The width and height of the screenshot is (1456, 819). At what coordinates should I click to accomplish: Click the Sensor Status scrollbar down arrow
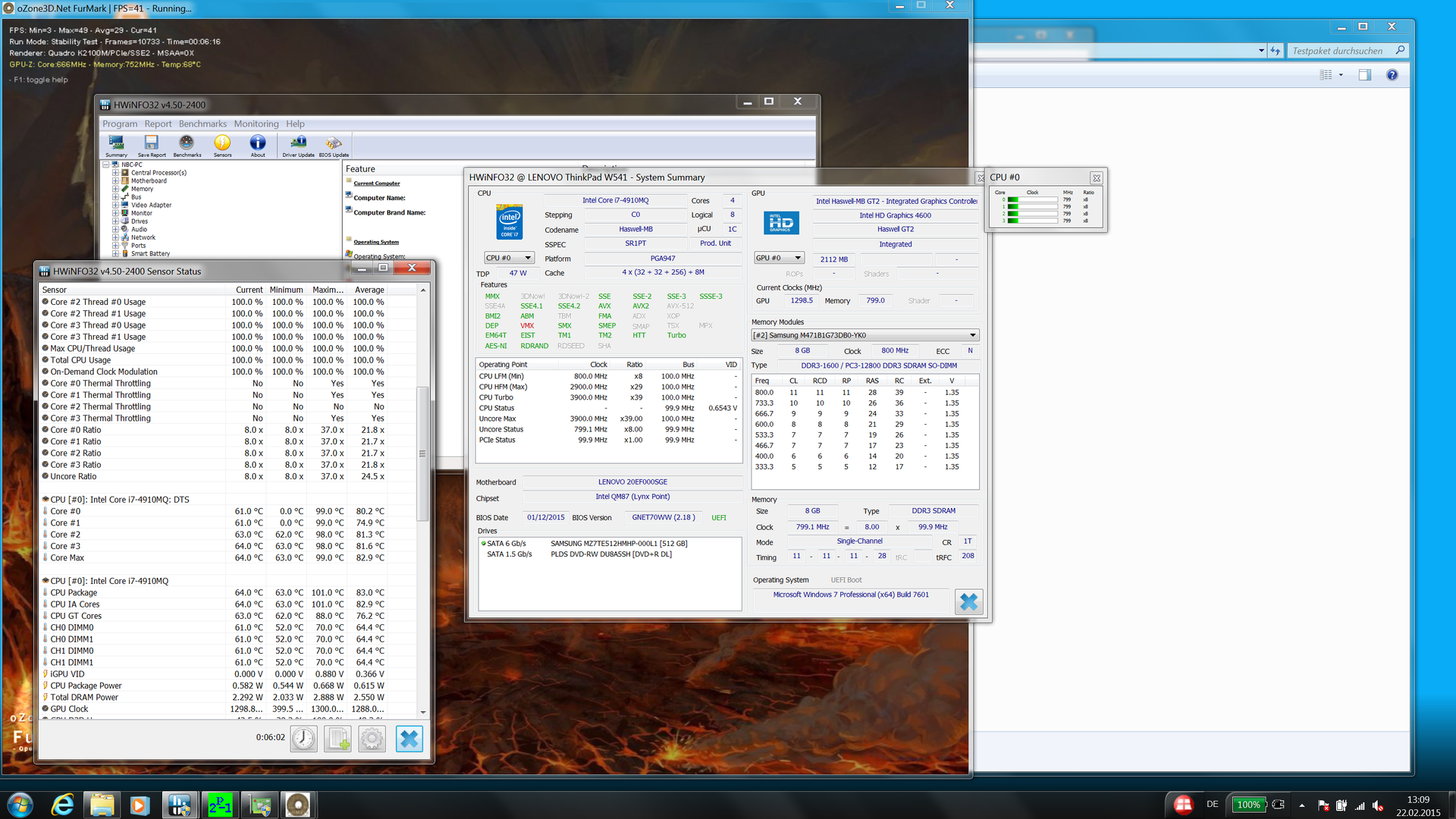pyautogui.click(x=423, y=712)
